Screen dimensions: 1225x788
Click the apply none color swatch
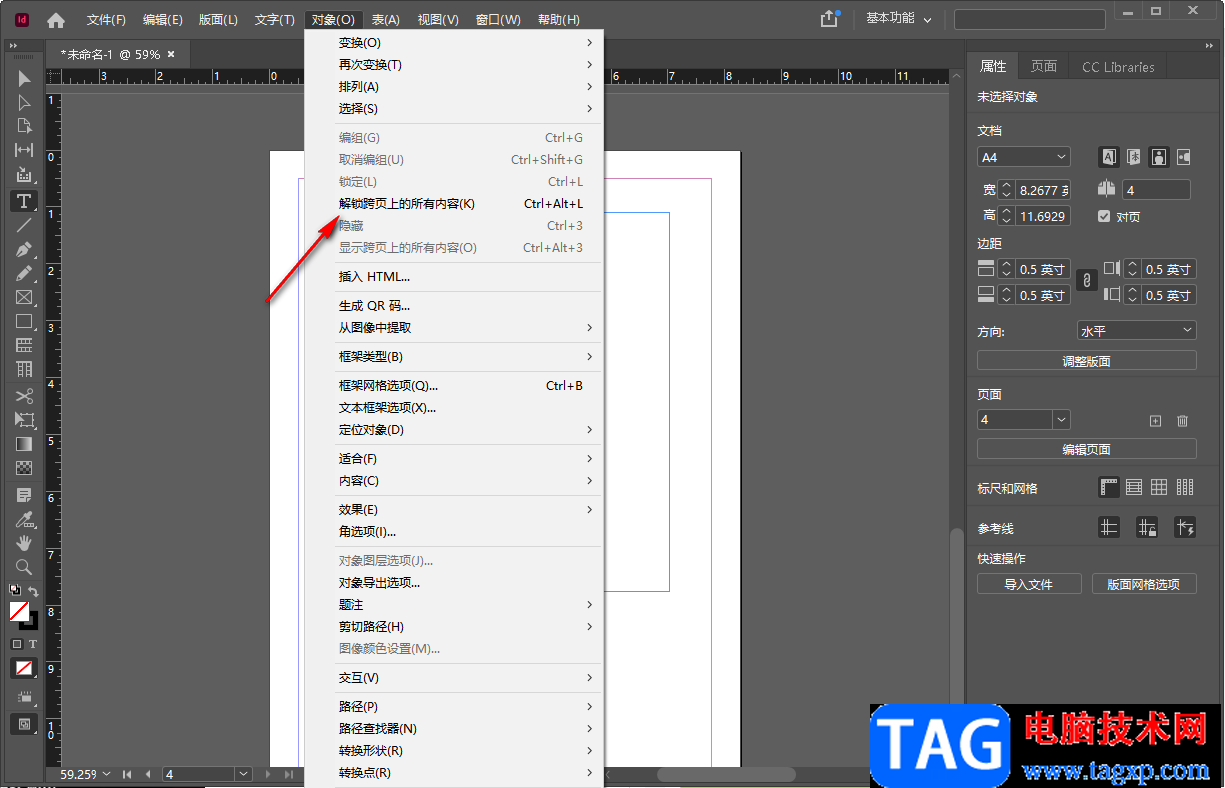[x=24, y=667]
